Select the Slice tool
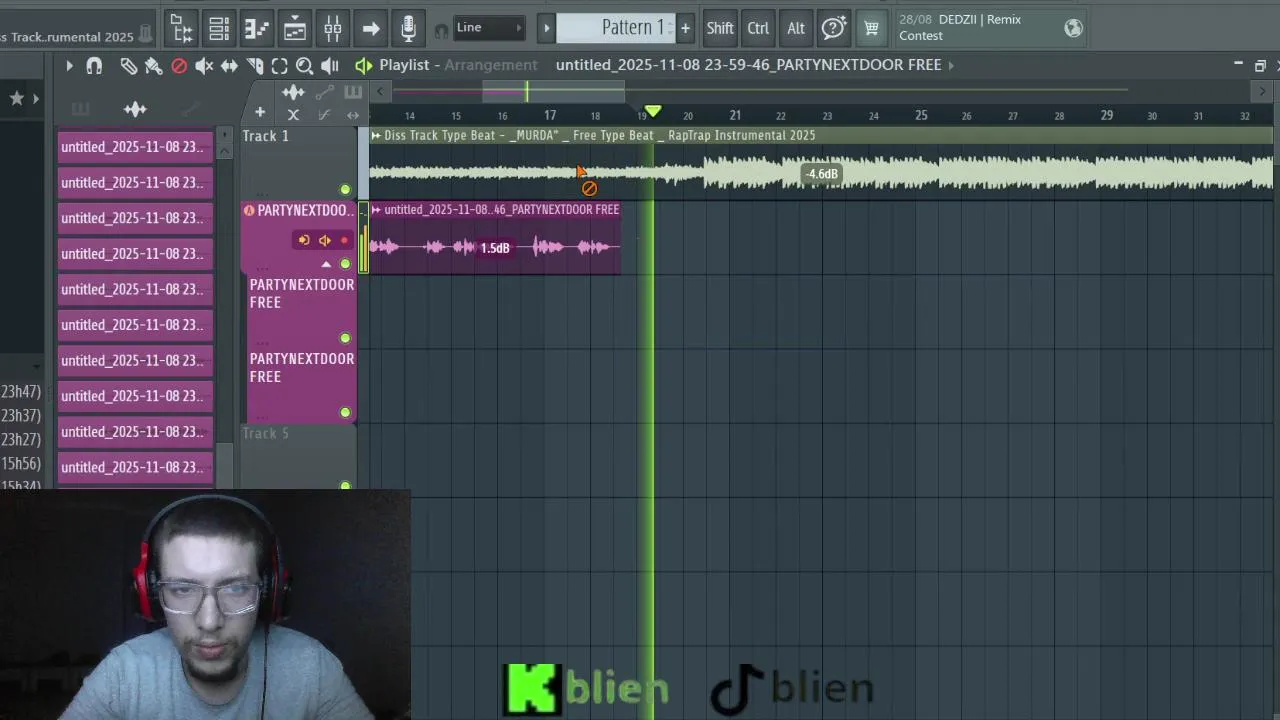The height and width of the screenshot is (720, 1280). (x=254, y=66)
